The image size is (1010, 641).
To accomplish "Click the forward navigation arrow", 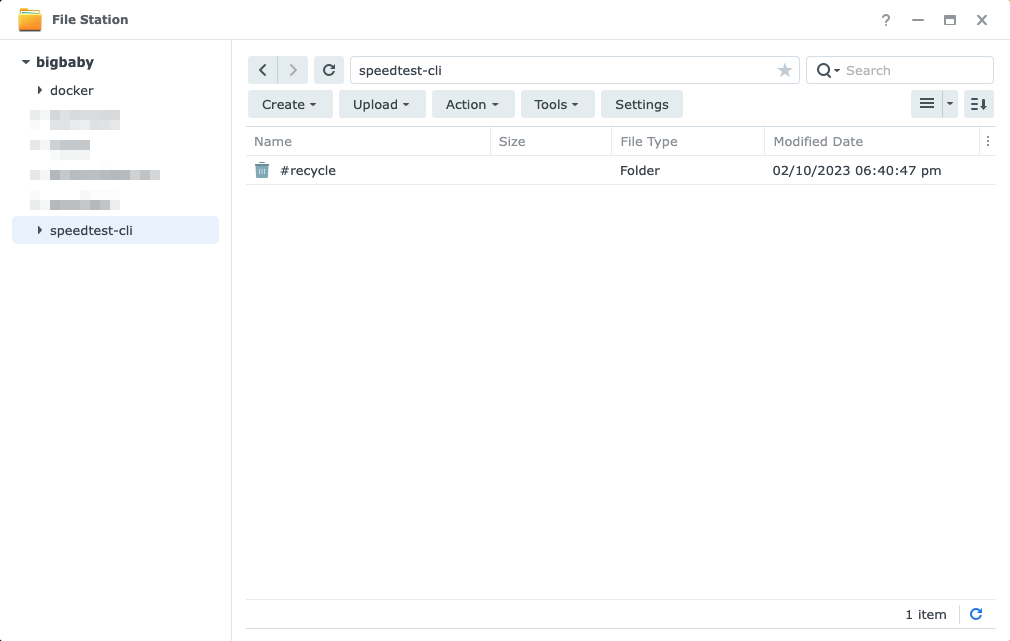I will 293,70.
